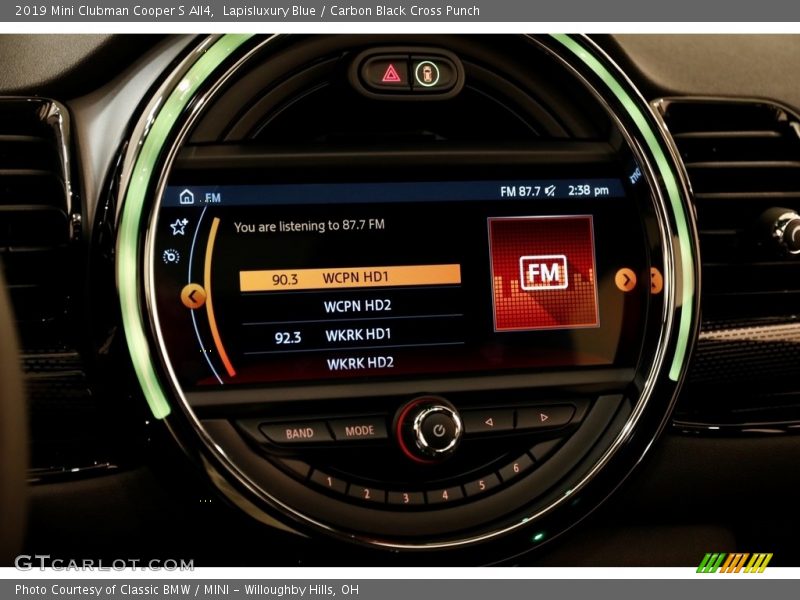The image size is (800, 600).
Task: Tap the red FM artwork tile
Action: pos(543,272)
